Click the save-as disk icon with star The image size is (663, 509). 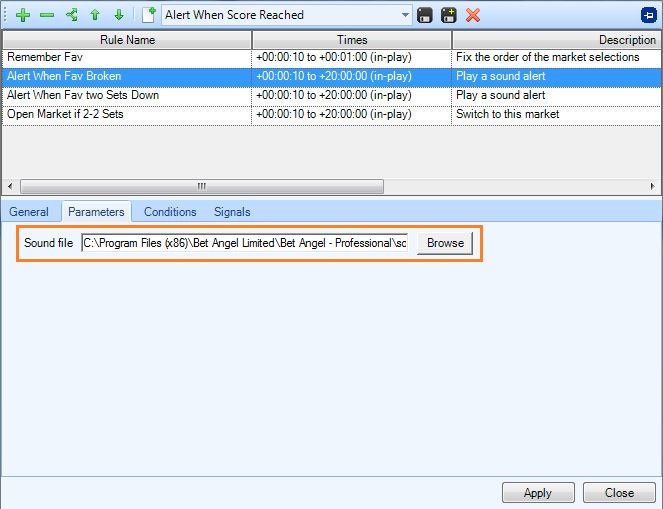449,15
